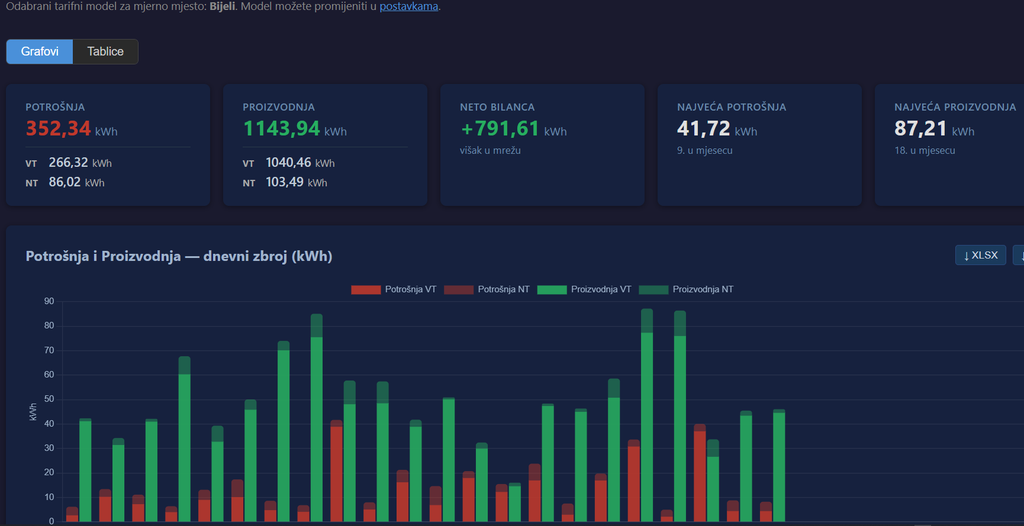Click the y-axis label 50
The height and width of the screenshot is (526, 1024).
(x=48, y=399)
